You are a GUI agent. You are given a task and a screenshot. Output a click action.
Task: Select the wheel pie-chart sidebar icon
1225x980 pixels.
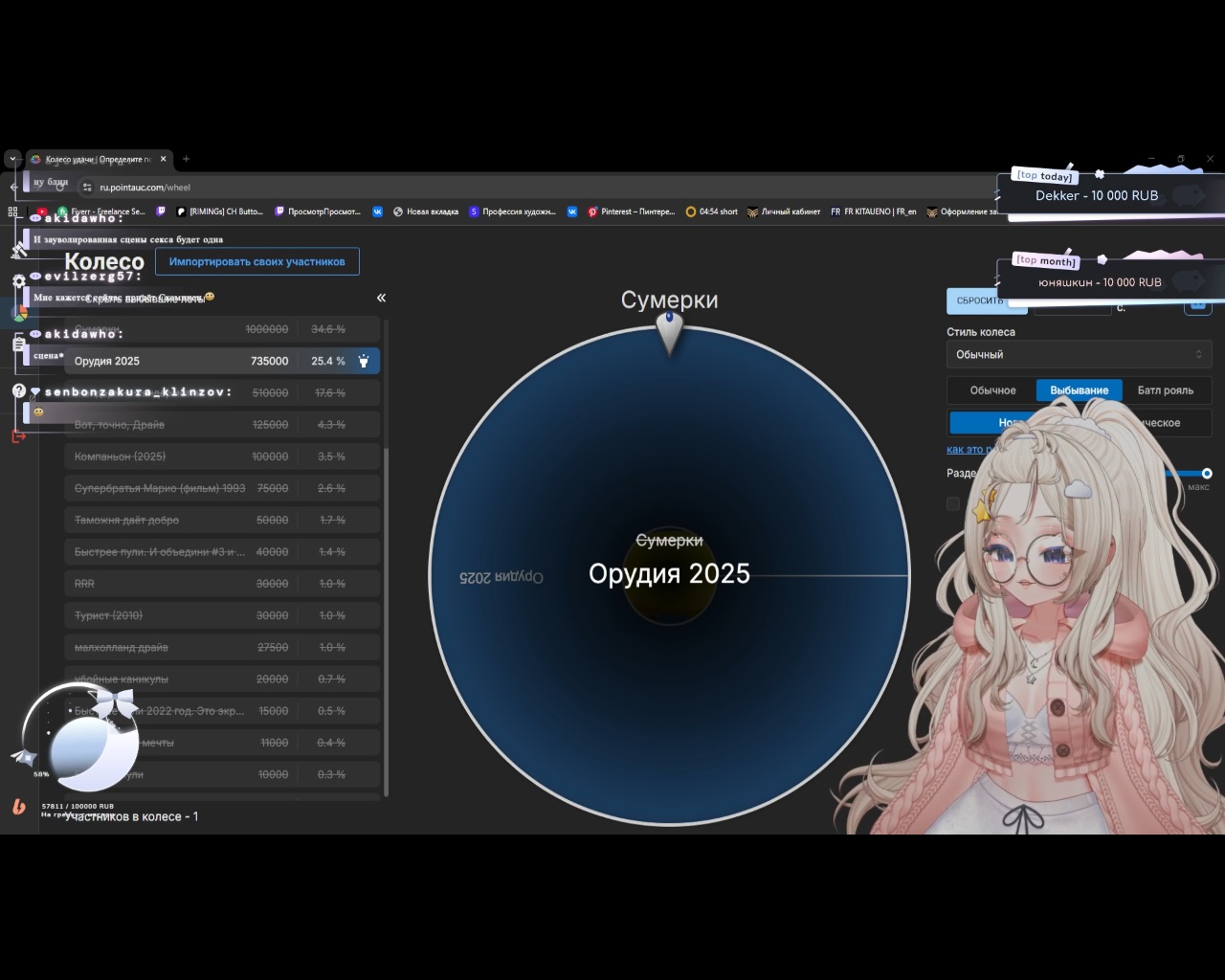point(19,313)
